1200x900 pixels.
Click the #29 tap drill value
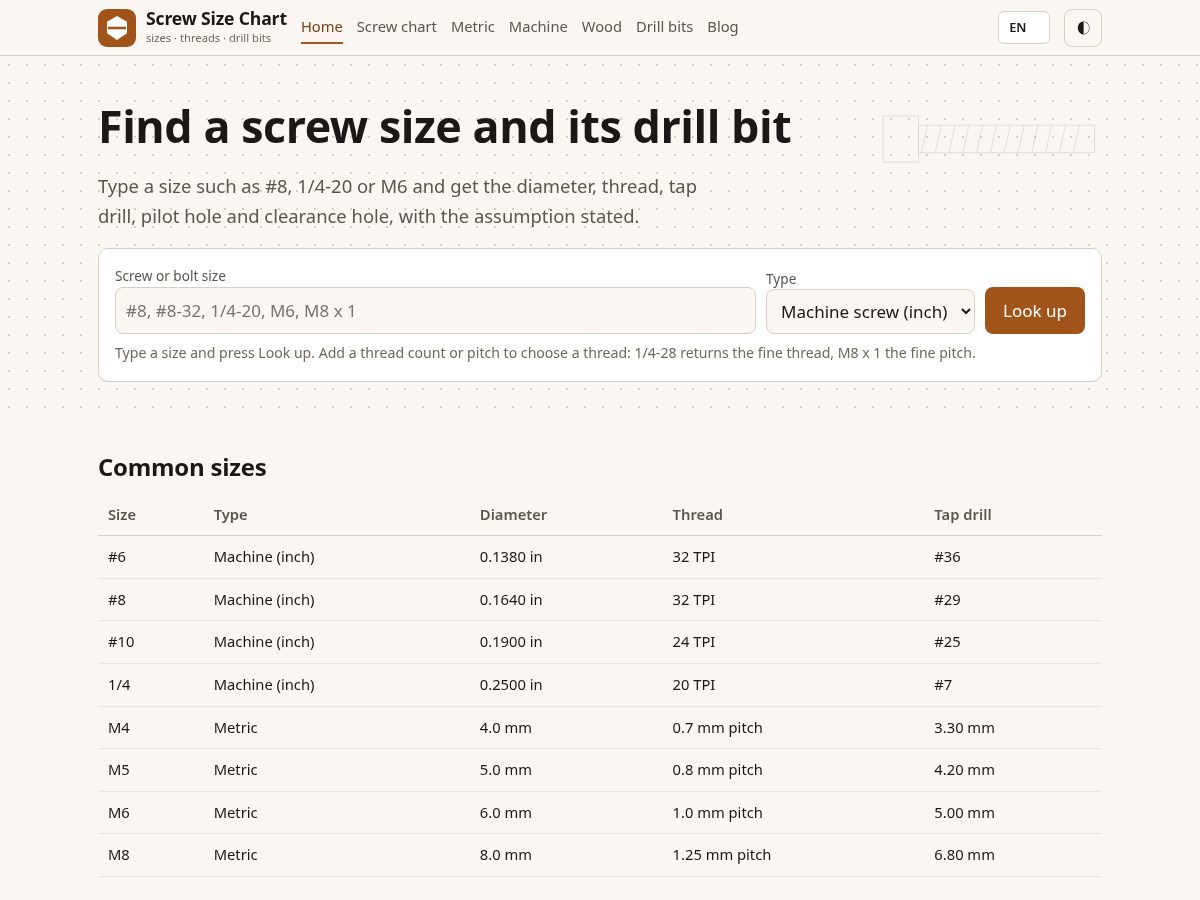coord(947,600)
